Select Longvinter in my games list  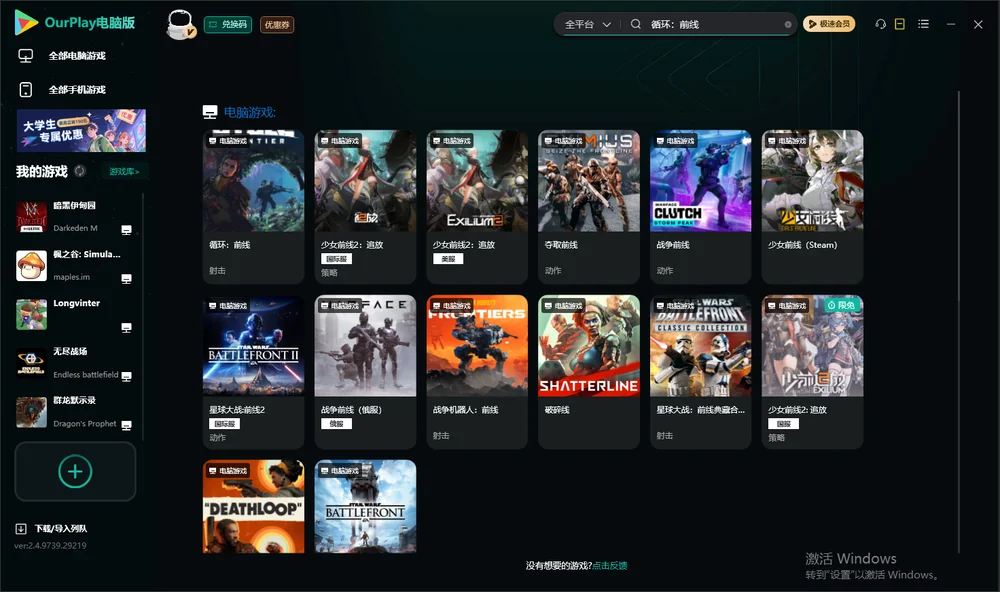click(x=75, y=314)
